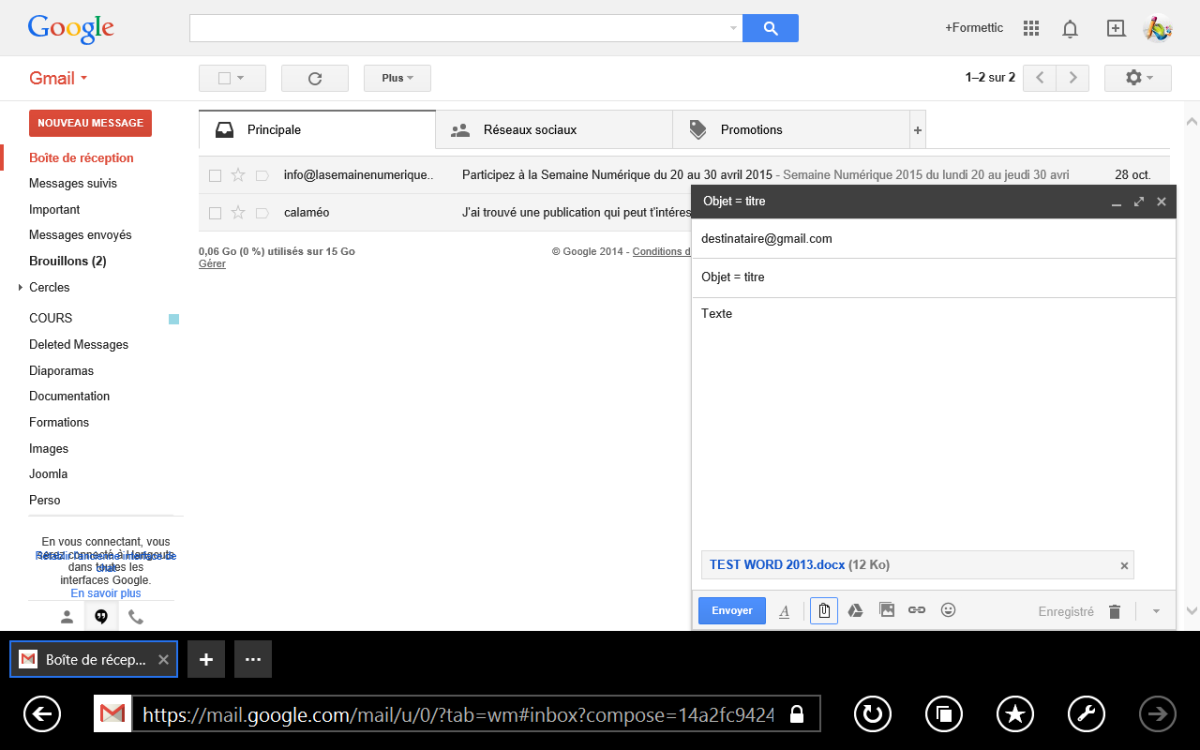Open the browser tab options ellipsis
1200x750 pixels.
pos(253,660)
